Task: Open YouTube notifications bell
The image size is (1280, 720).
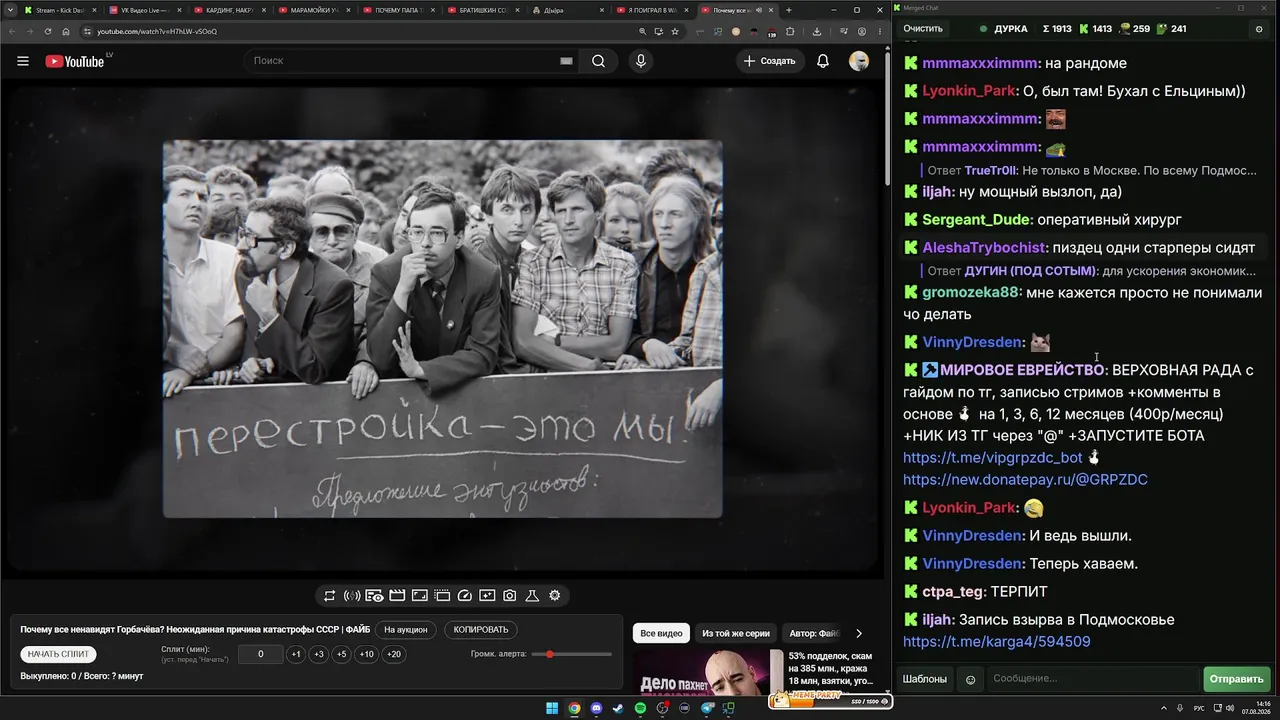Action: point(823,61)
